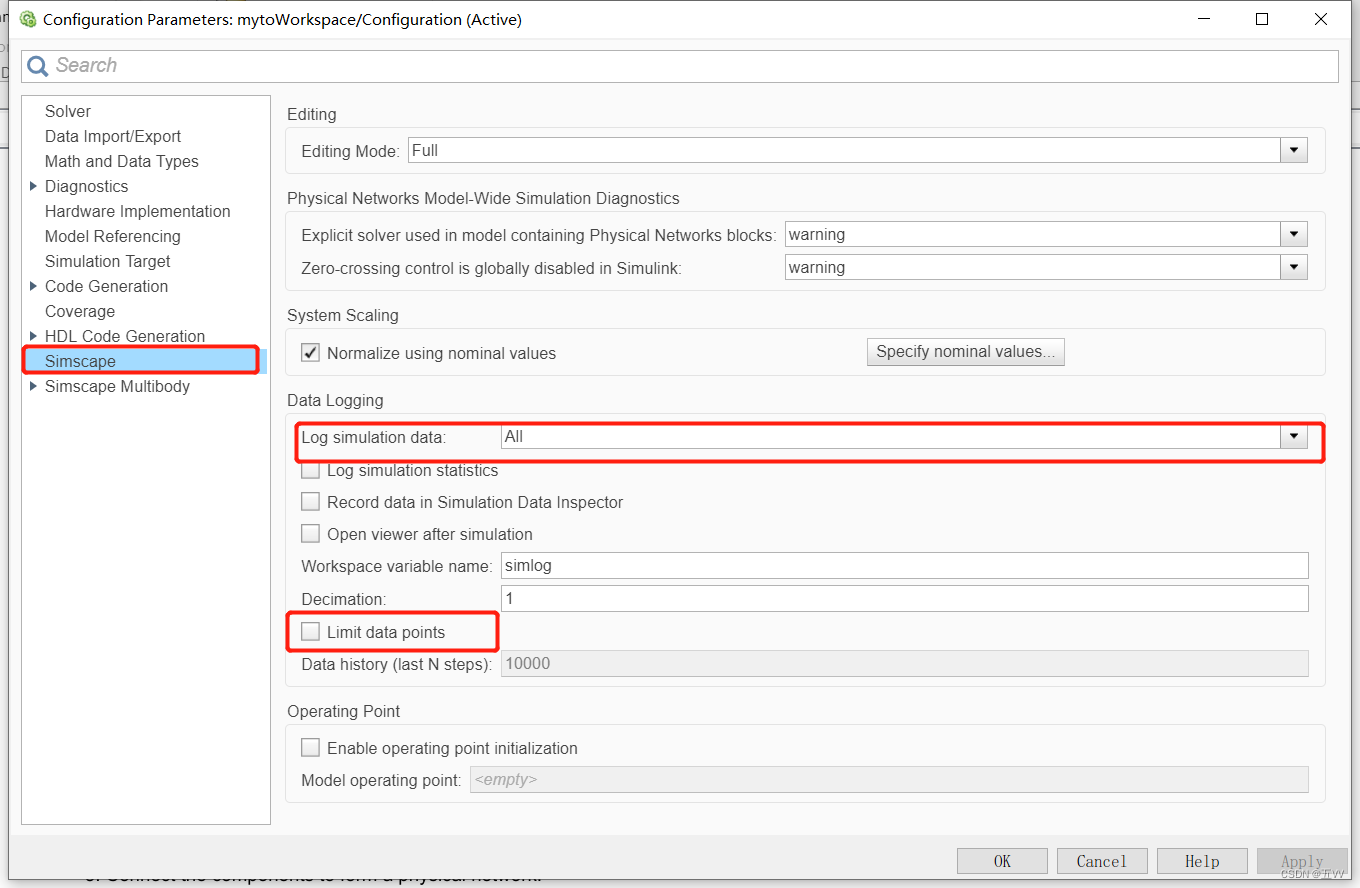This screenshot has width=1360, height=888.
Task: Open the Hardware Implementation pane
Action: (x=138, y=211)
